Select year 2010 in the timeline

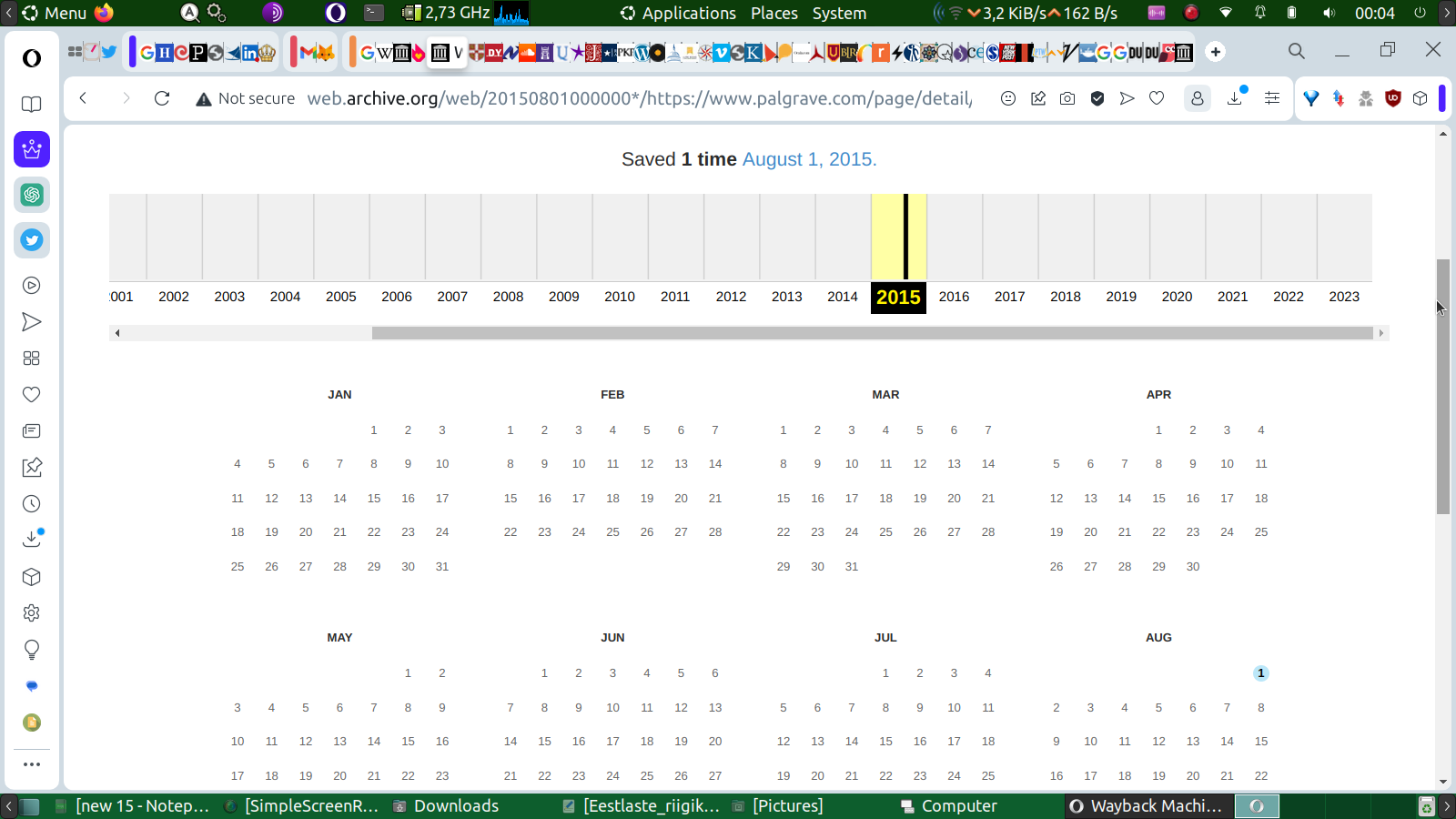click(x=620, y=297)
